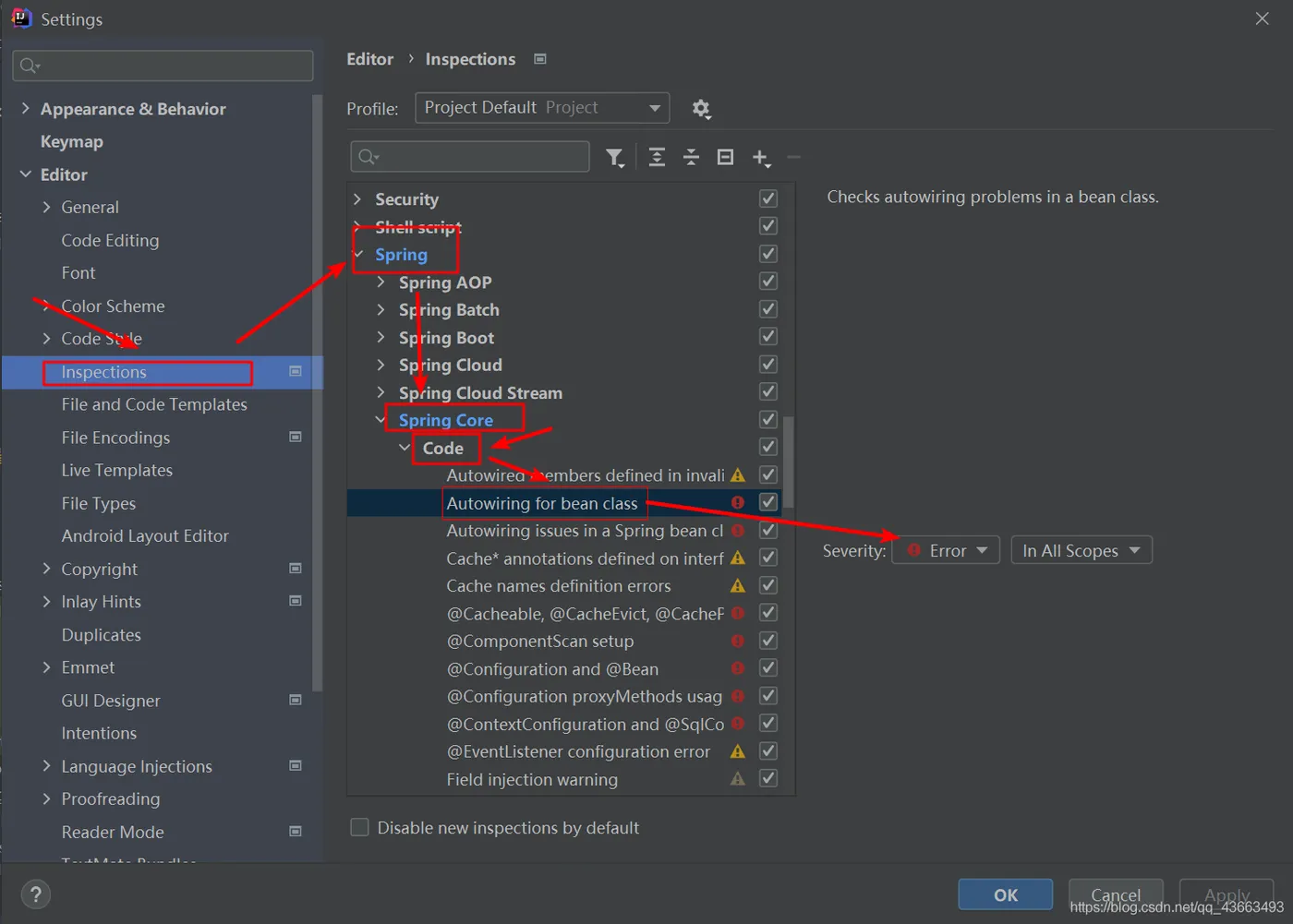
Task: Collapse the Editor section in sidebar
Action: pyautogui.click(x=25, y=174)
